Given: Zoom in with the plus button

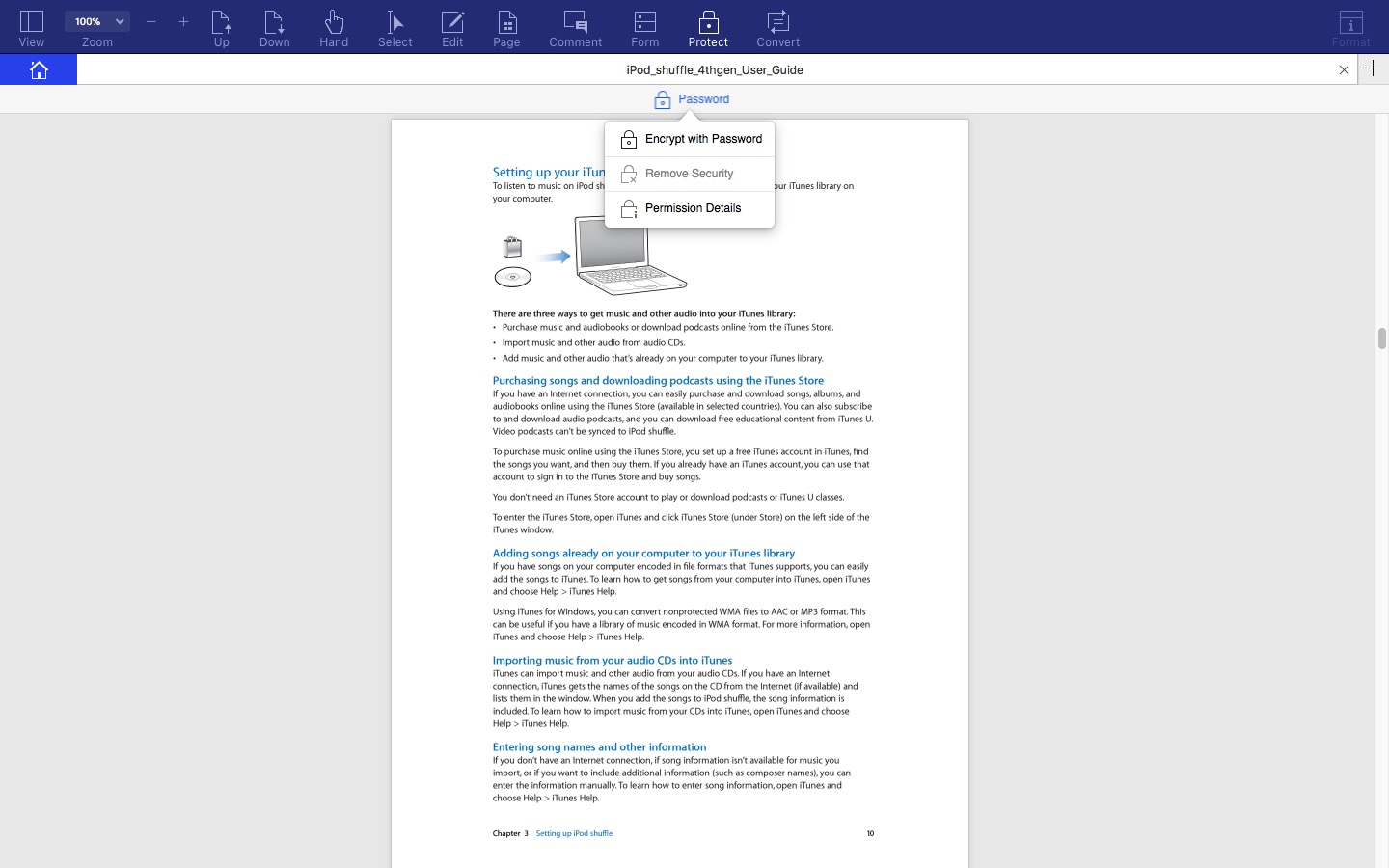Looking at the screenshot, I should click(x=183, y=21).
